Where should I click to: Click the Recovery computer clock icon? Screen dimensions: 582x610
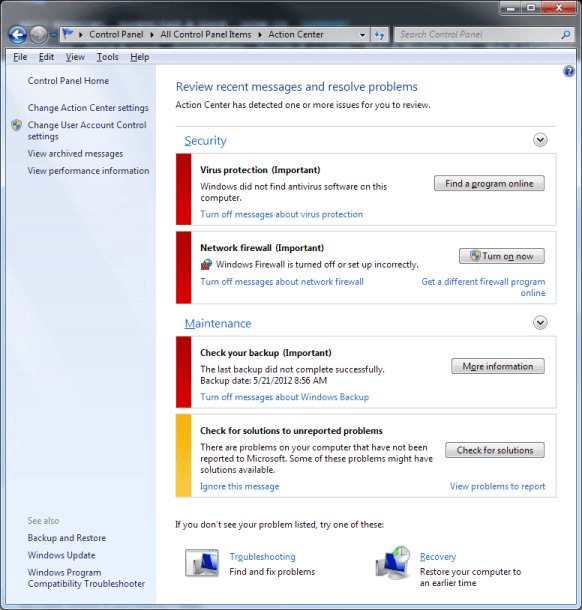393,562
